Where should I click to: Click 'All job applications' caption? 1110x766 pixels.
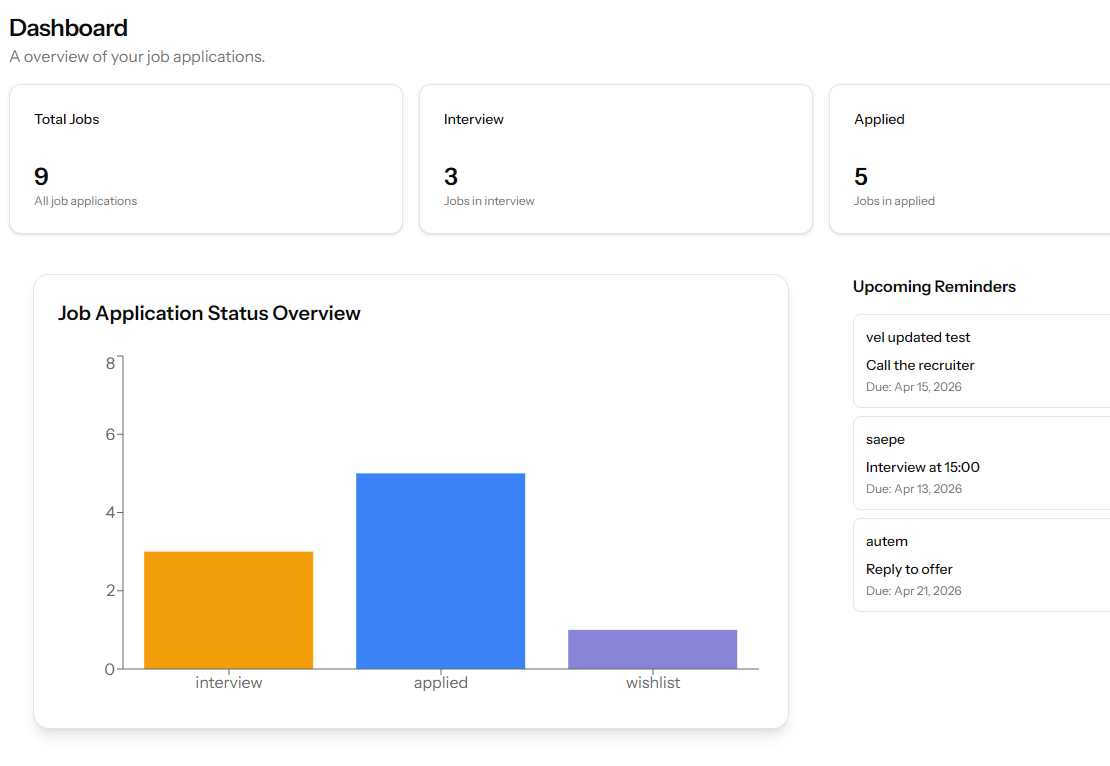[86, 201]
